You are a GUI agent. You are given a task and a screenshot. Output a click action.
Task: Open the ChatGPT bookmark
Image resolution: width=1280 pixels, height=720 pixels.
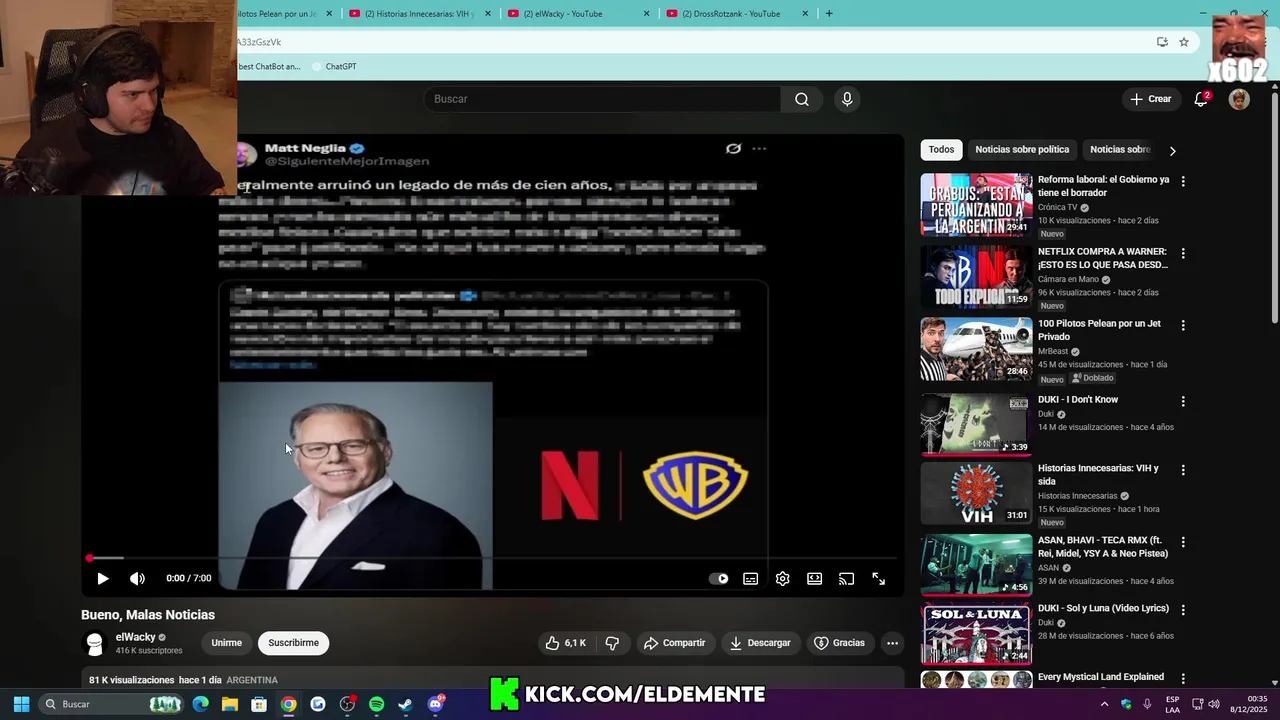tap(334, 67)
